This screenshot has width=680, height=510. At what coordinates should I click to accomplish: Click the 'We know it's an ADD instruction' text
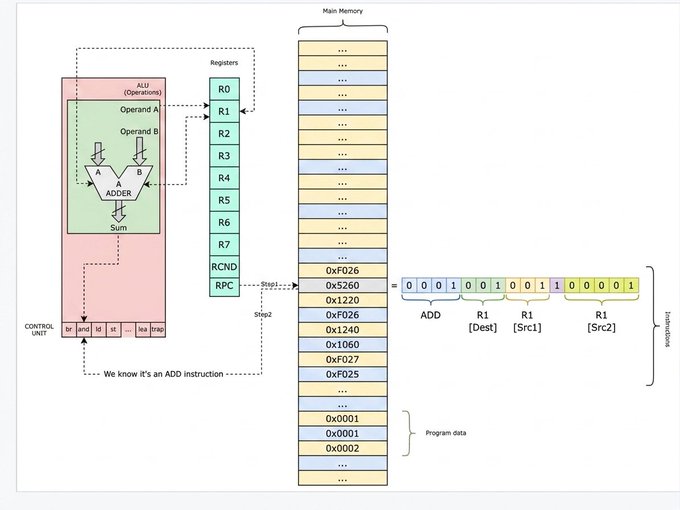click(163, 374)
